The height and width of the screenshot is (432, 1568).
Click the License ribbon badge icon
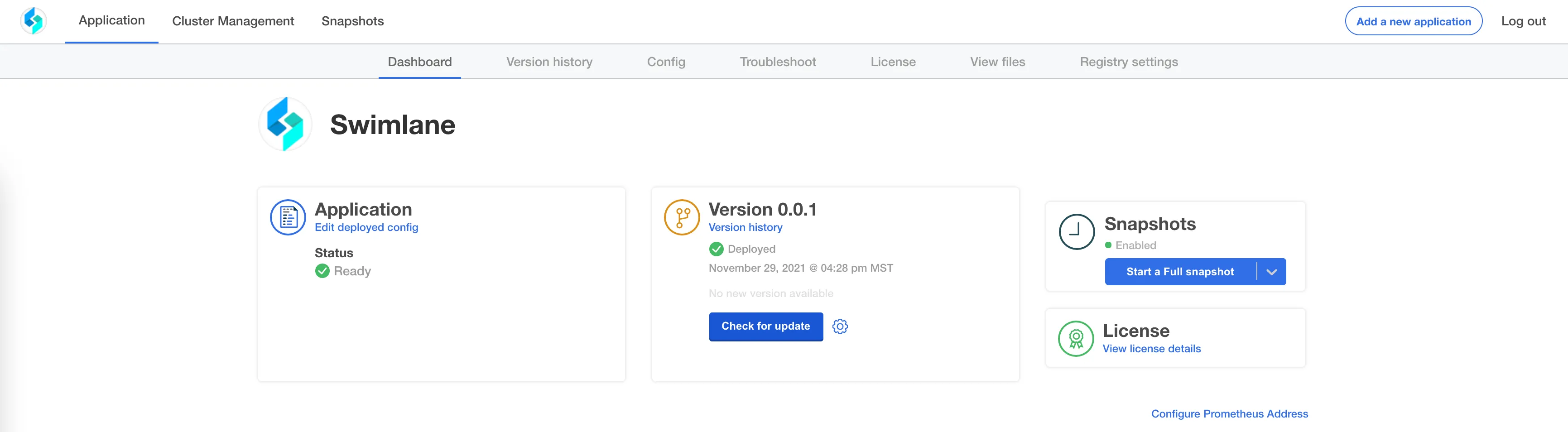tap(1076, 339)
